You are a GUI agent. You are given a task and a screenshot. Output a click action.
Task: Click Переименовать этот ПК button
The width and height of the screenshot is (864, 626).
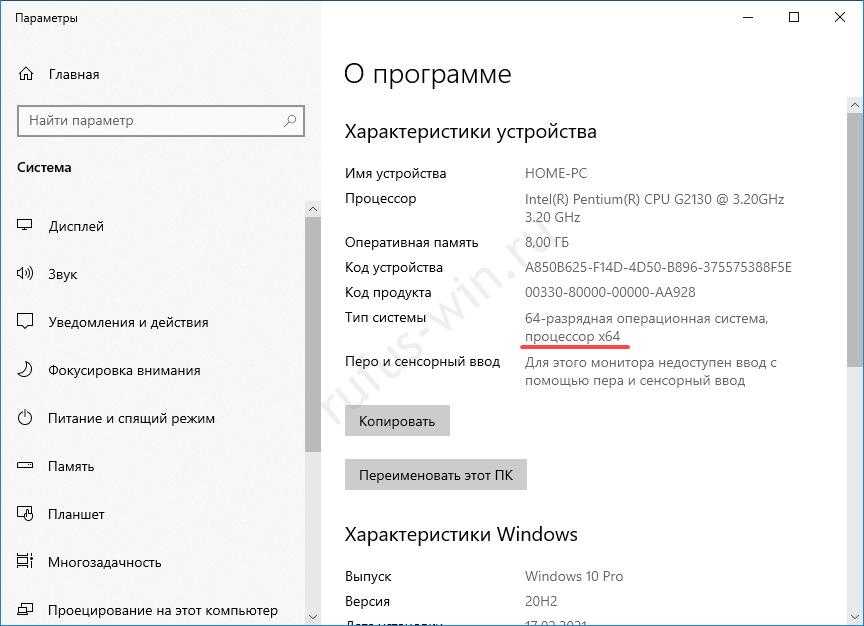[x=436, y=474]
